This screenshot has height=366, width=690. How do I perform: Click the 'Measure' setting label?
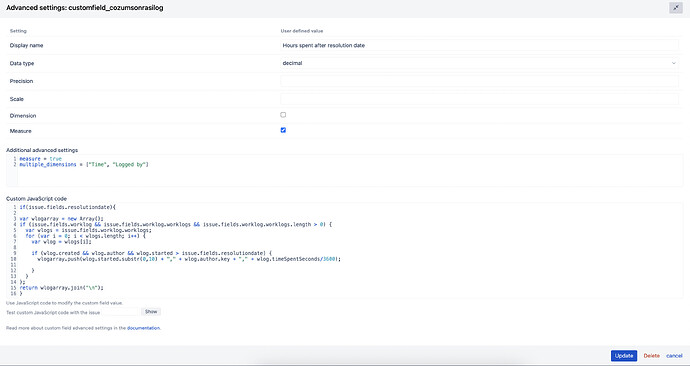pyautogui.click(x=20, y=131)
